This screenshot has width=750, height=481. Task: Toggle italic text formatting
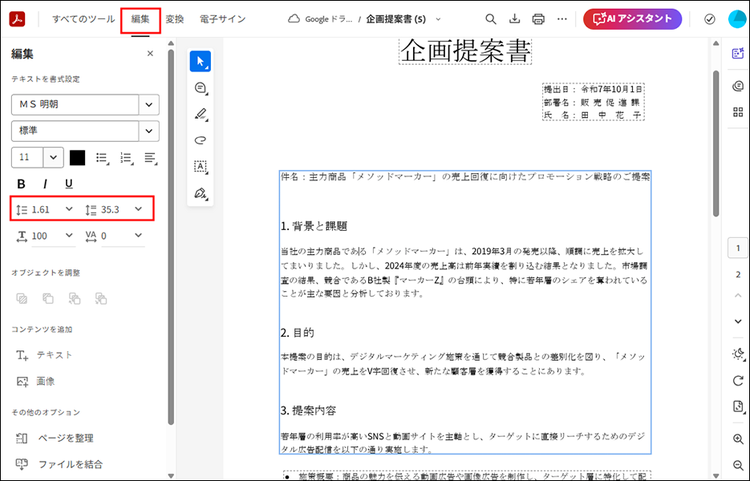point(45,183)
